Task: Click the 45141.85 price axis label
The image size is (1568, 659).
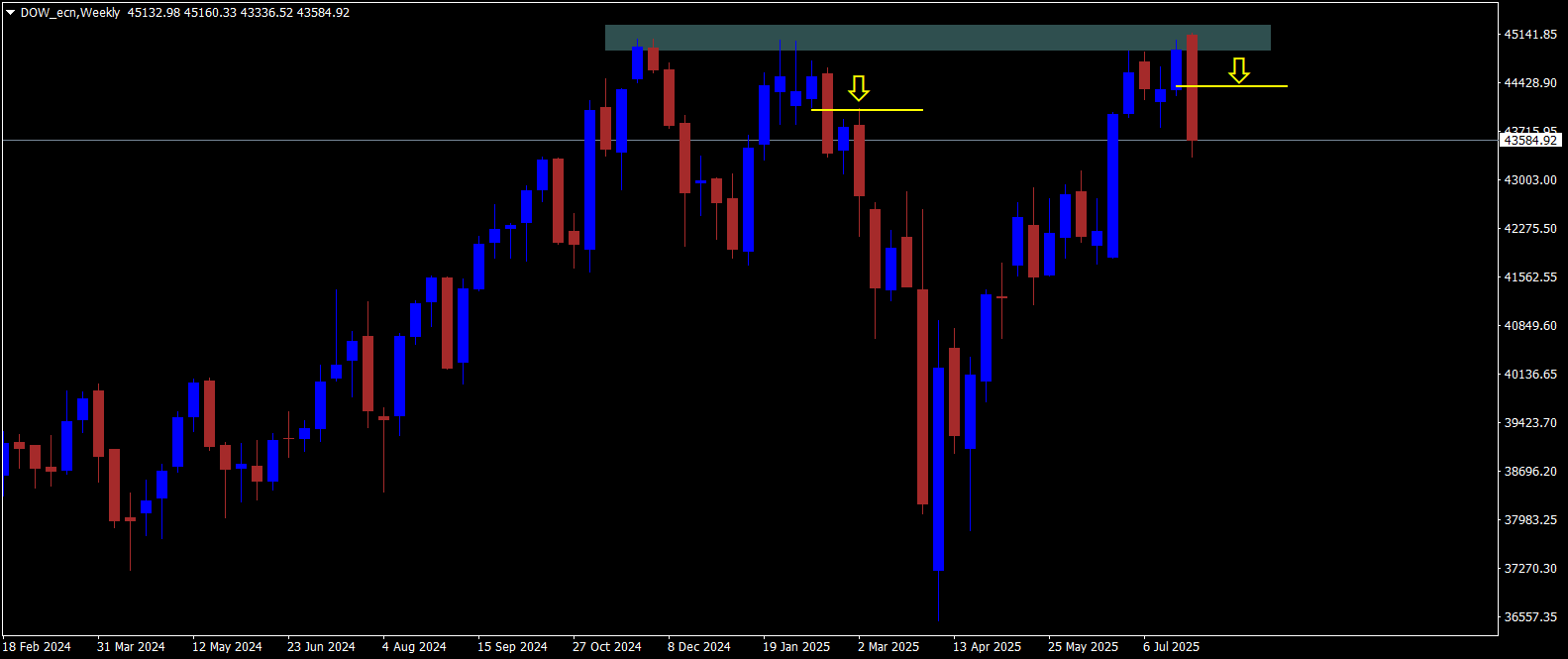Action: click(1530, 35)
